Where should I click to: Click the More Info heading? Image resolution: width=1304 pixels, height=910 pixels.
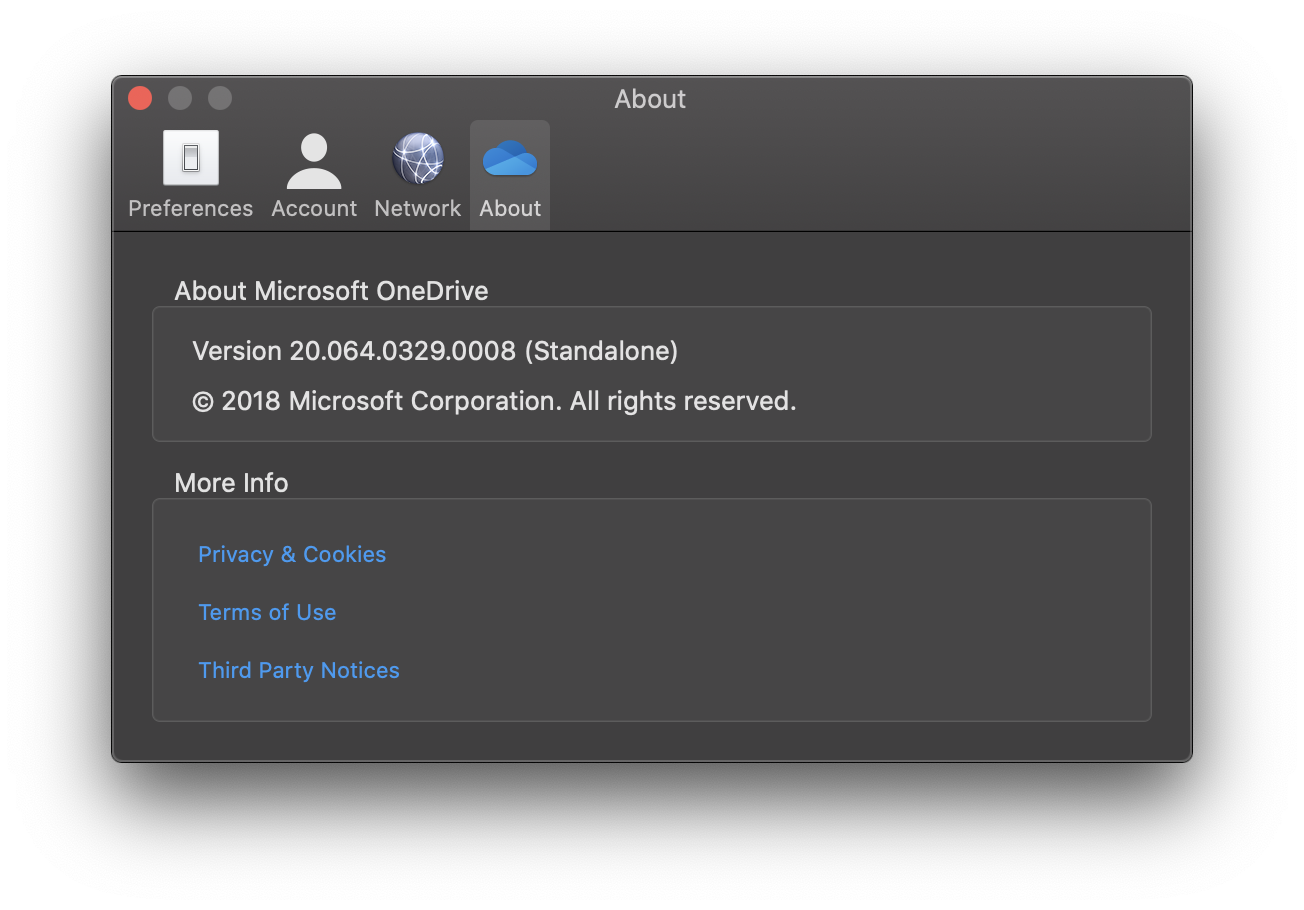coord(231,483)
